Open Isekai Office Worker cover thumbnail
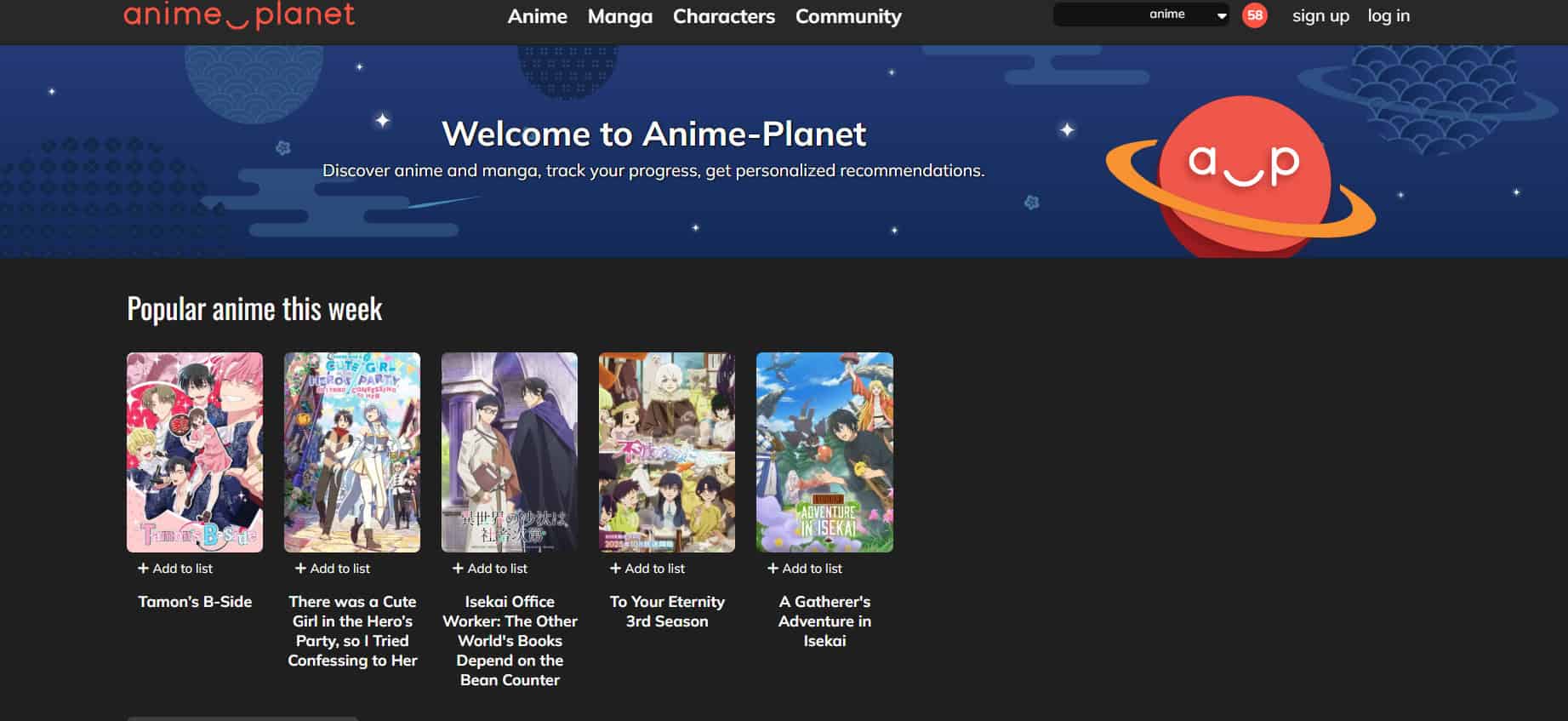This screenshot has width=1568, height=721. 510,452
